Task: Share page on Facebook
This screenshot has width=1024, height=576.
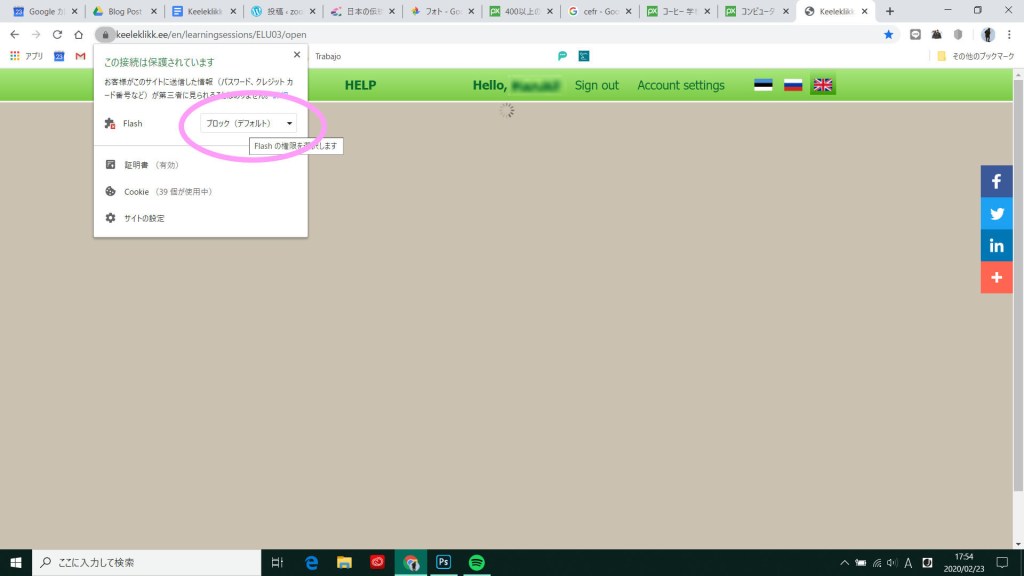Action: [996, 181]
